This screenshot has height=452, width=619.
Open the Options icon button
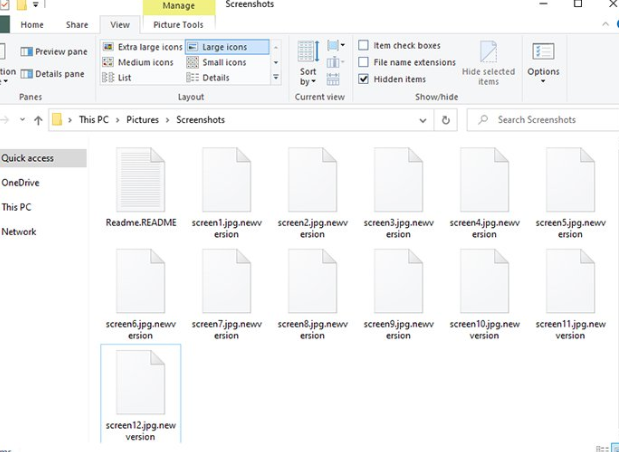(543, 60)
